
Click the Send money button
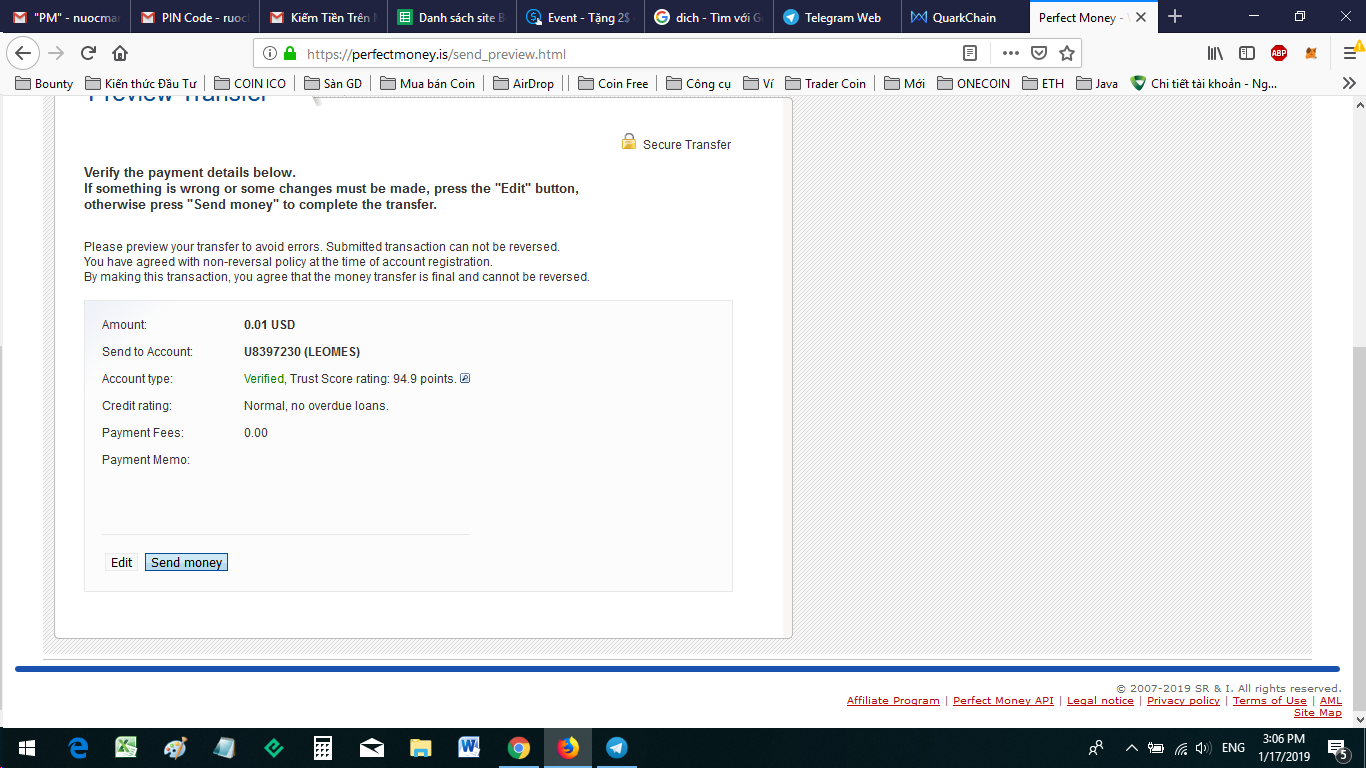point(187,563)
